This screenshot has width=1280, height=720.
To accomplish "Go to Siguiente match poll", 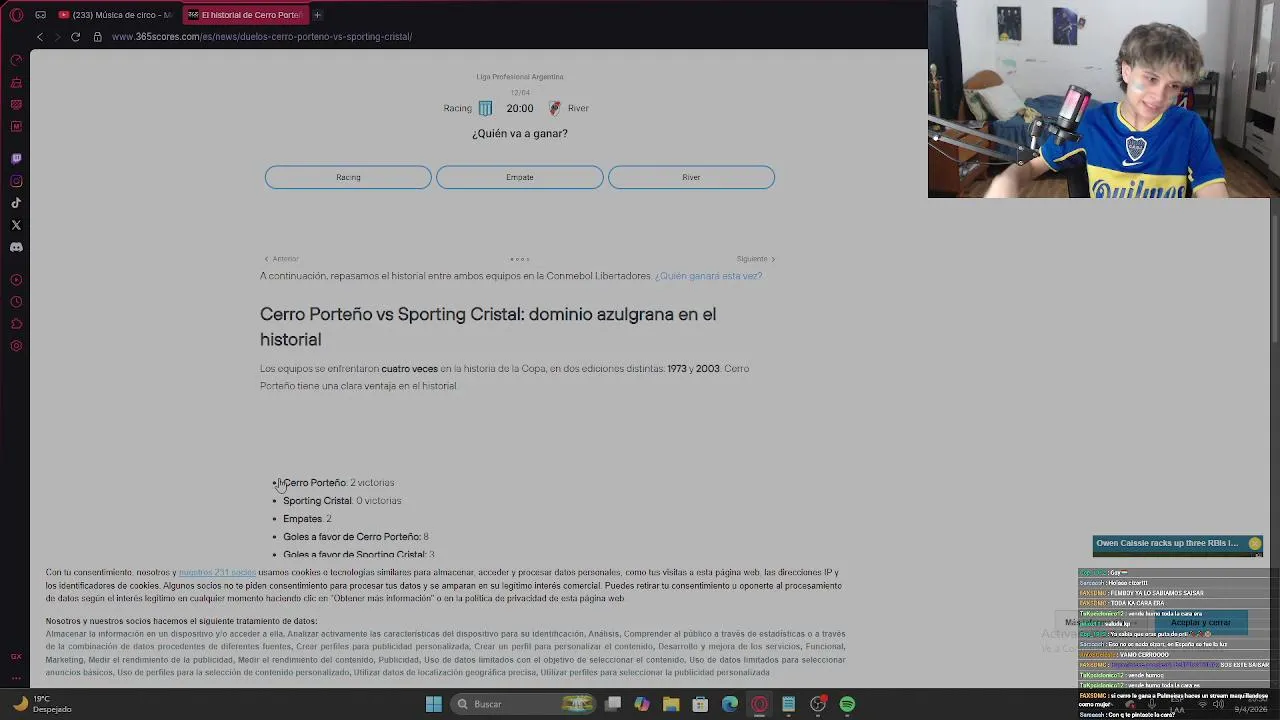I will coord(756,259).
